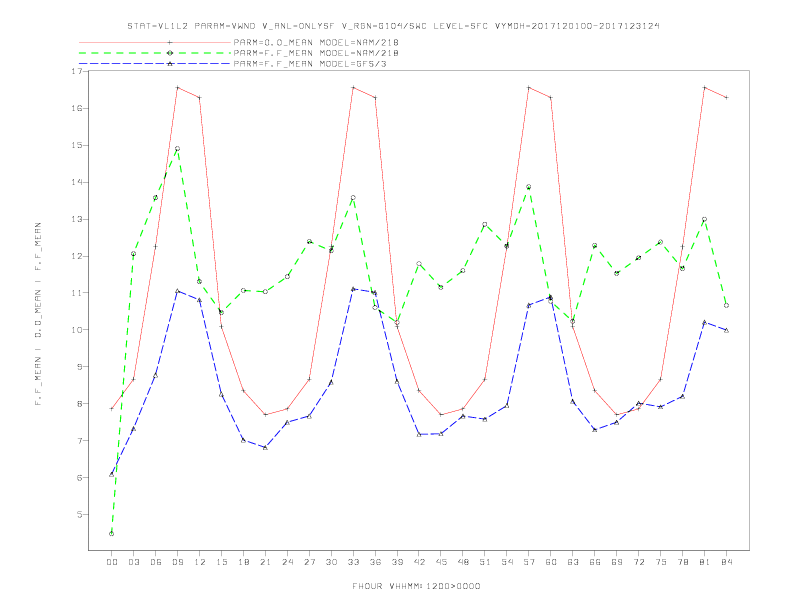
Task: Click the red plus data point at hour 33
Action: 353,87
